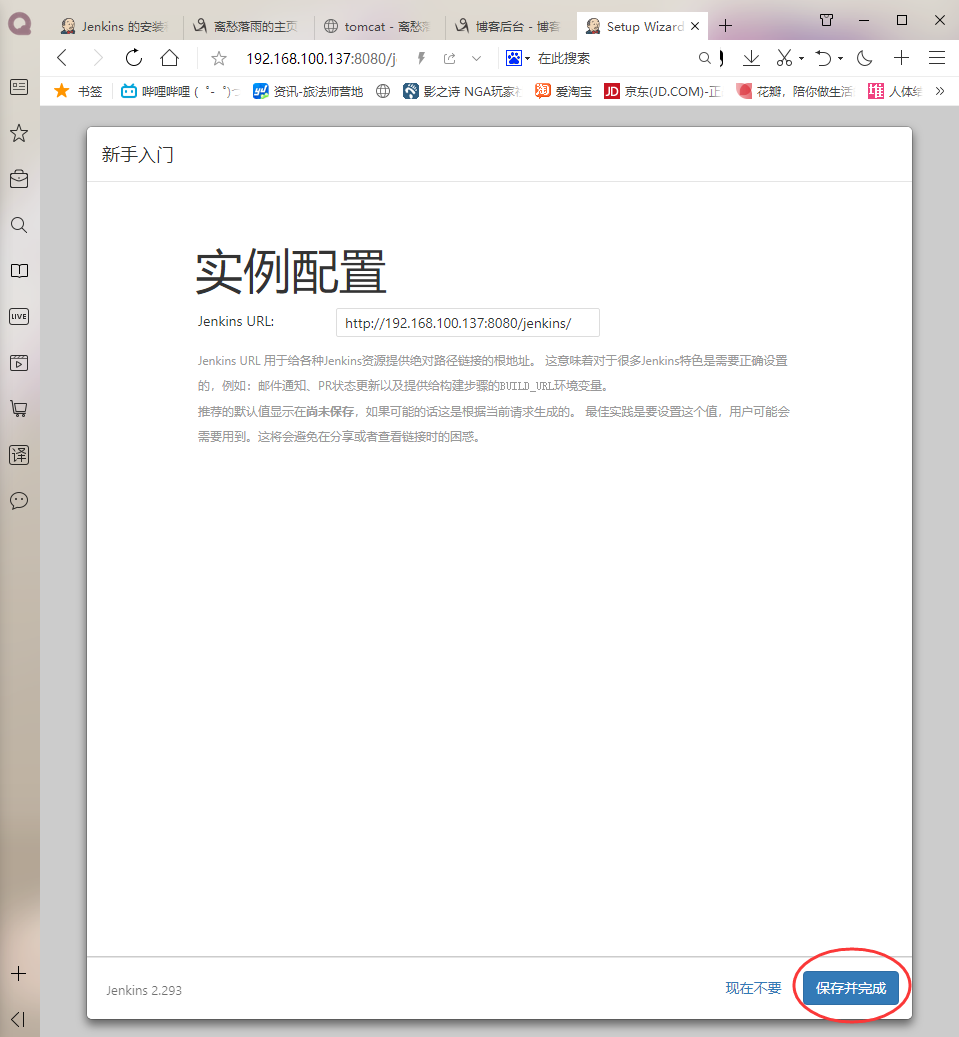The image size is (959, 1037).
Task: Click the skin shirt icon in title bar
Action: pos(827,21)
